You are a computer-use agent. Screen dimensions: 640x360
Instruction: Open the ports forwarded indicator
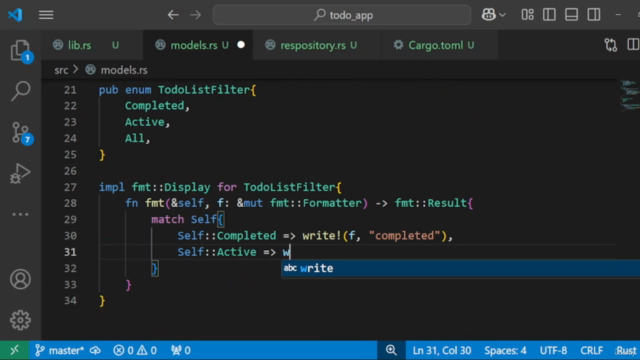click(181, 350)
